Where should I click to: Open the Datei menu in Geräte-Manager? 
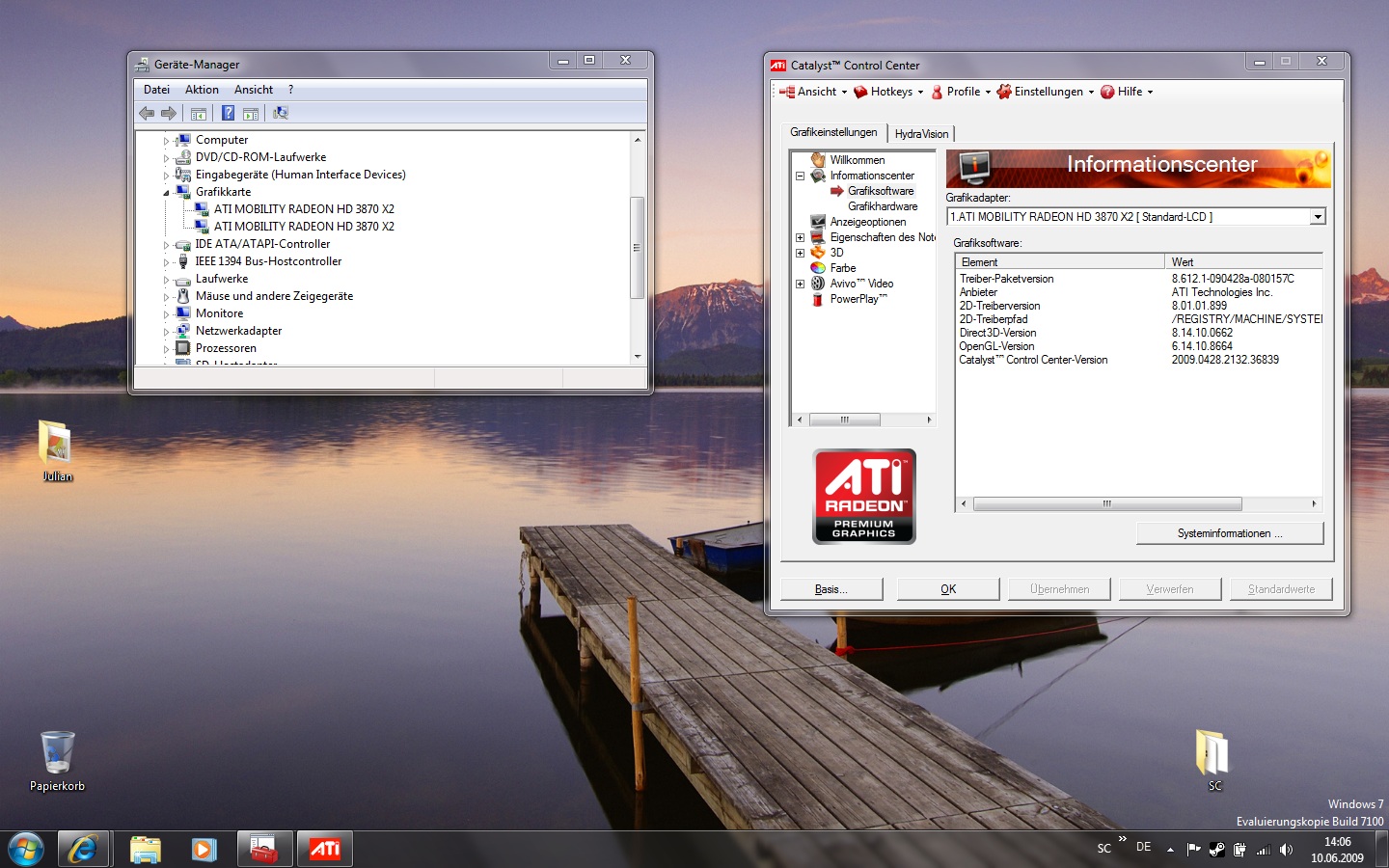(156, 90)
